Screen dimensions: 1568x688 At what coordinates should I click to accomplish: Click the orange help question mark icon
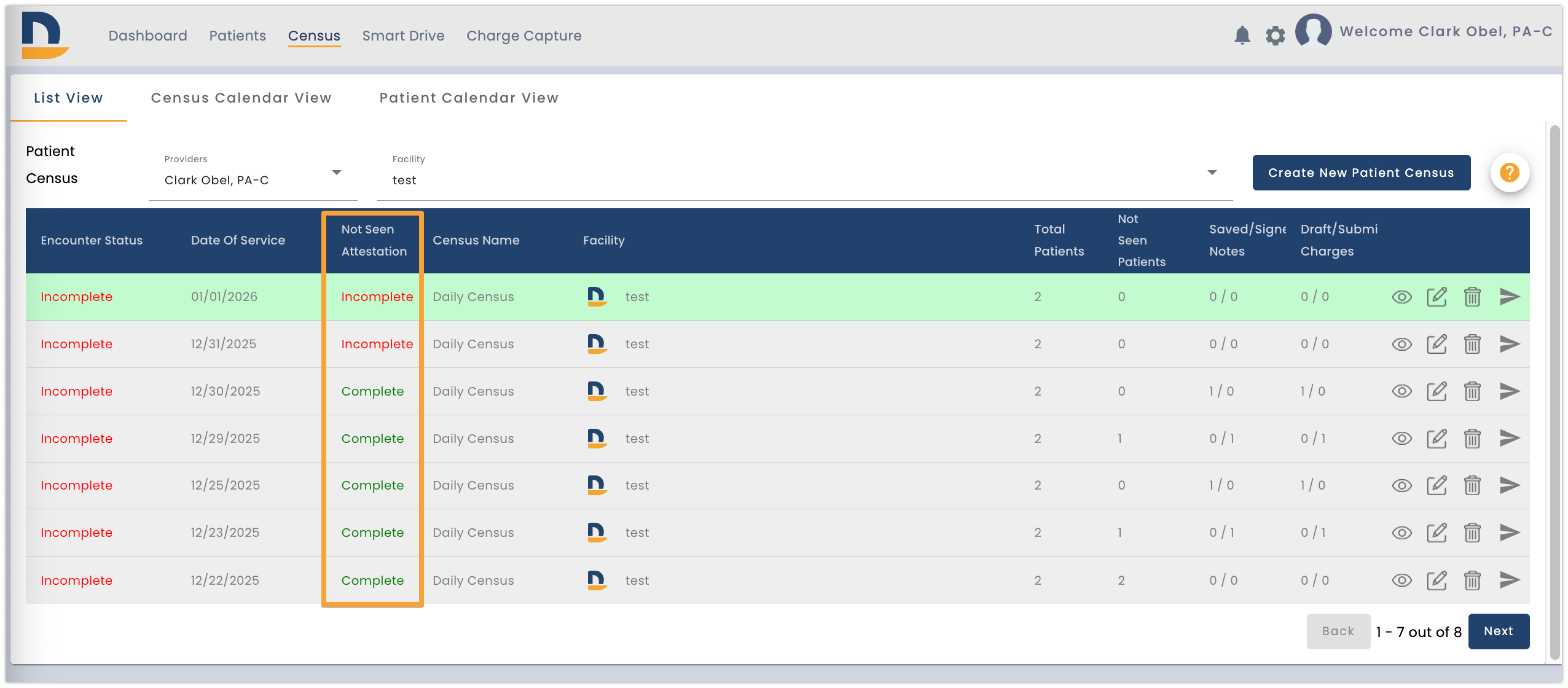[1510, 173]
